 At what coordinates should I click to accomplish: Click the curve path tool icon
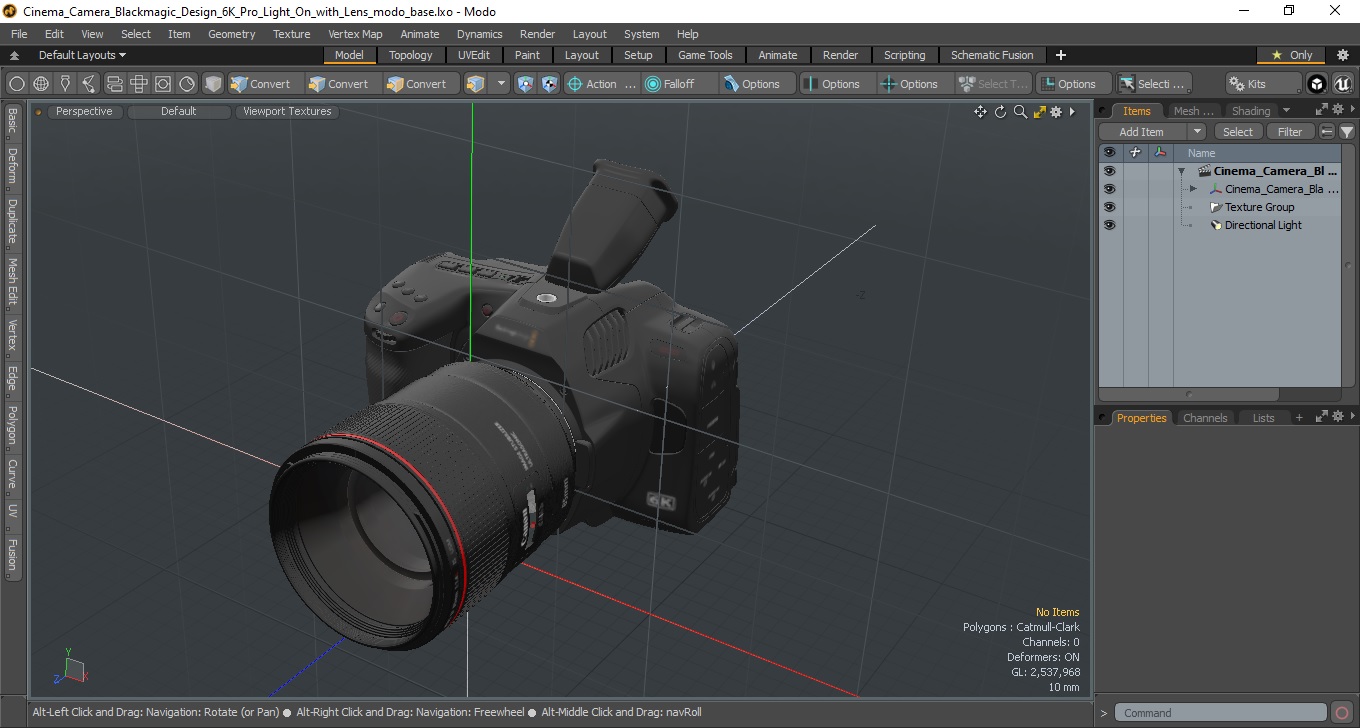tap(90, 84)
